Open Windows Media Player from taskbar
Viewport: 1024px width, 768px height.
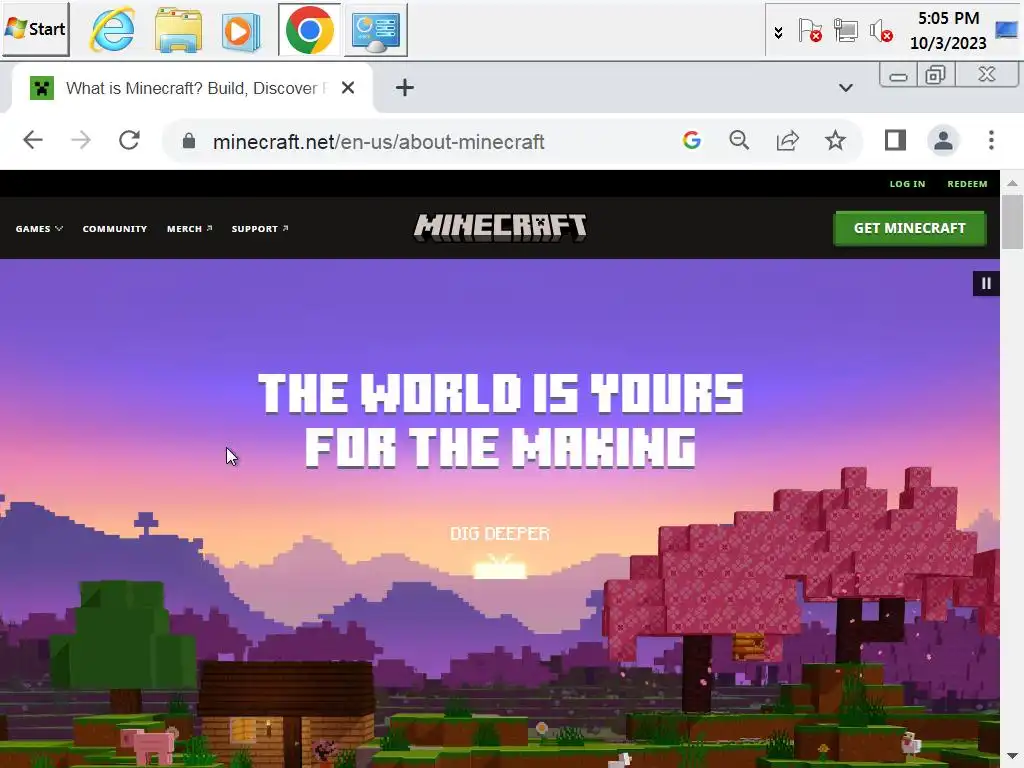tap(241, 31)
